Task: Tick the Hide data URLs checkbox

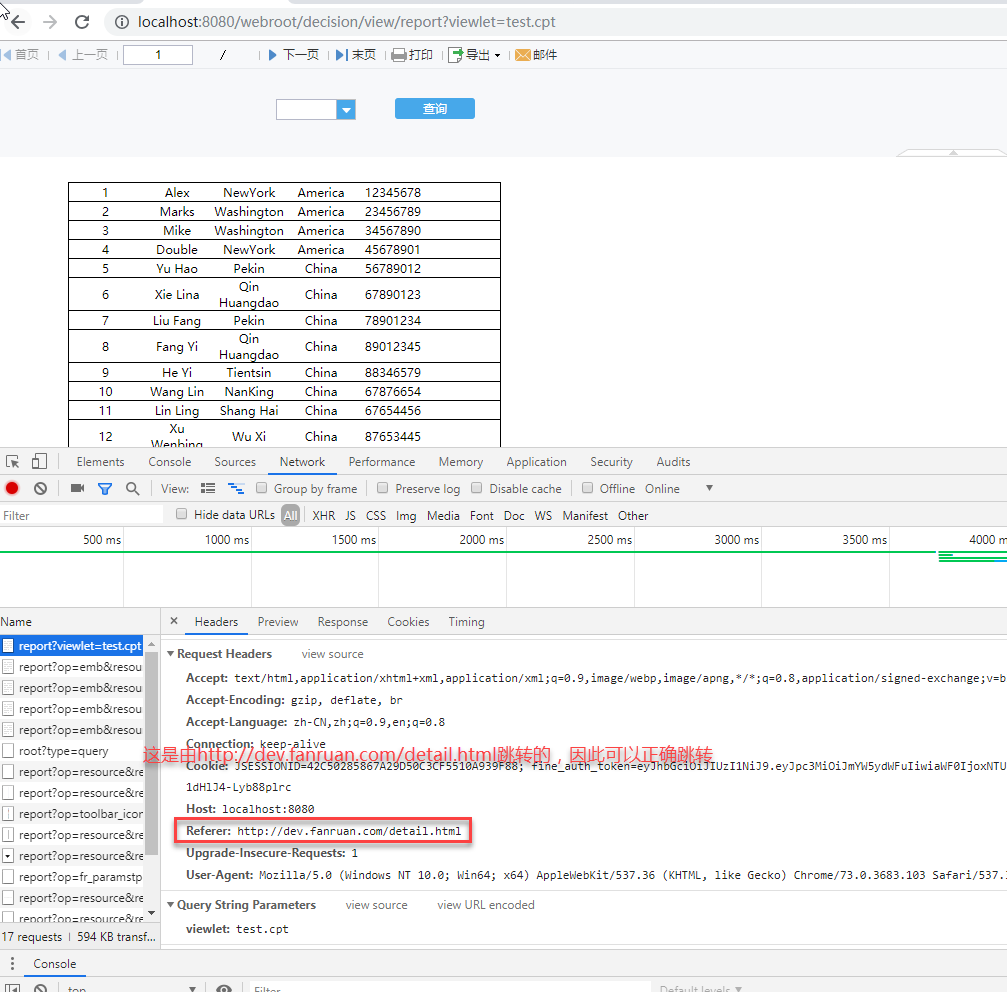Action: pos(182,514)
